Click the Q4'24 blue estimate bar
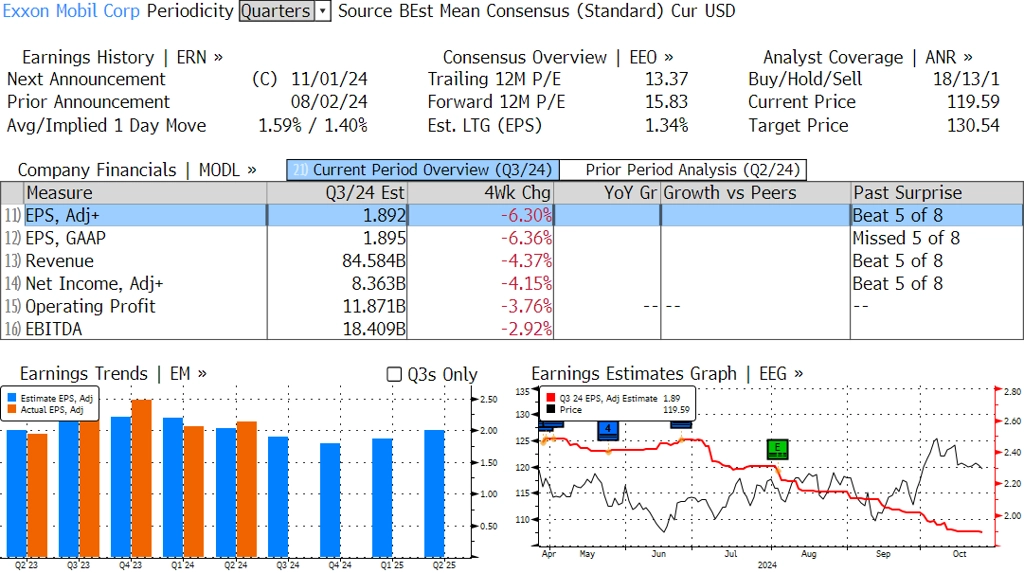Screen dimensions: 1024x573 [x=330, y=500]
